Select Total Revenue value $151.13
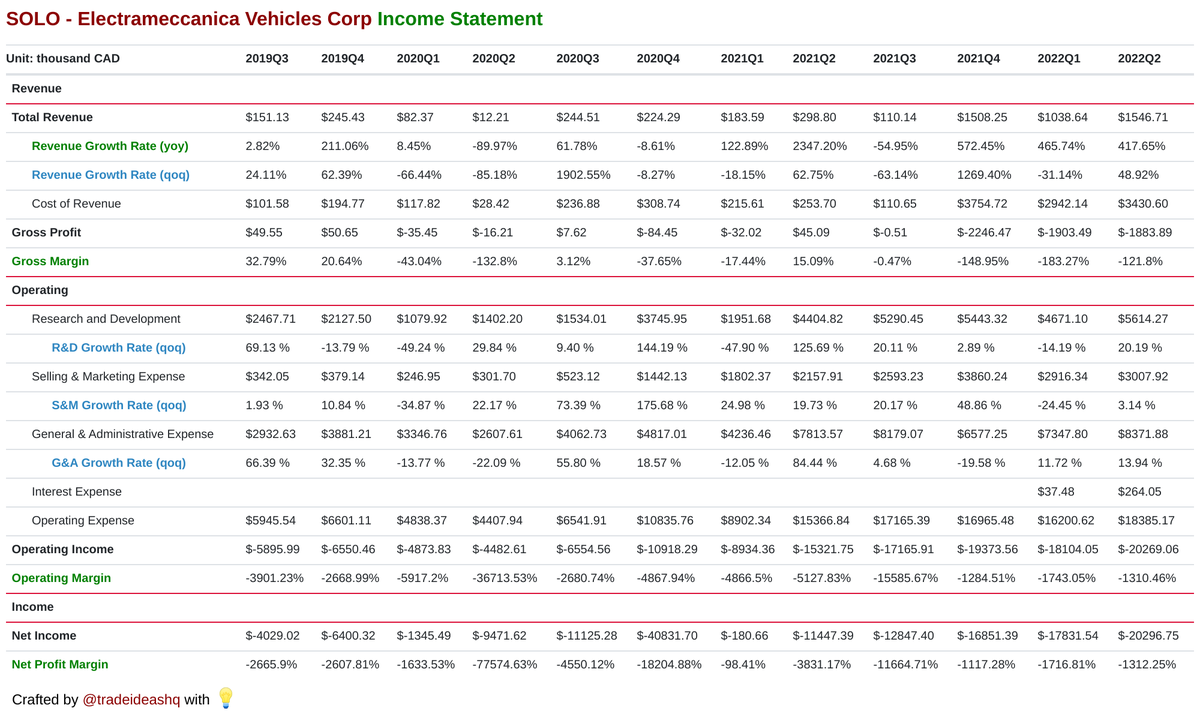 click(268, 117)
